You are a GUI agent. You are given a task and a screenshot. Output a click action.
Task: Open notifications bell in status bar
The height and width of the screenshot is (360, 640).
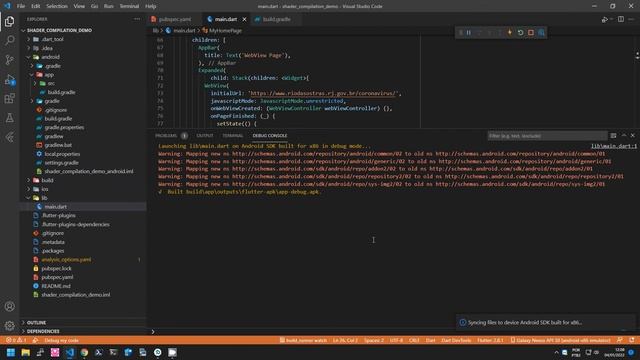click(632, 340)
